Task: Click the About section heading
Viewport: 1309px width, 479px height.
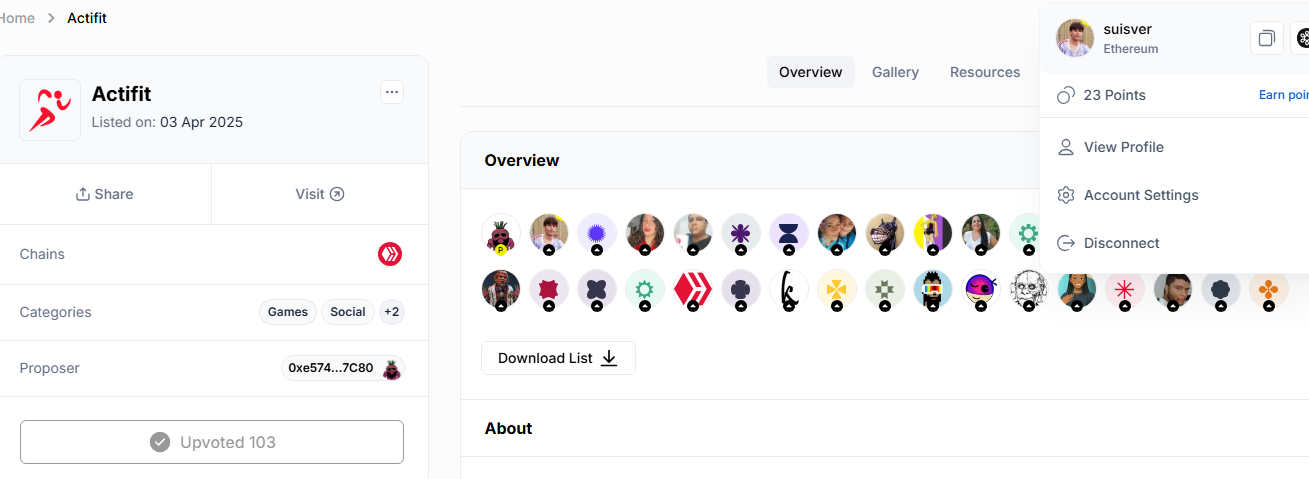Action: (508, 428)
